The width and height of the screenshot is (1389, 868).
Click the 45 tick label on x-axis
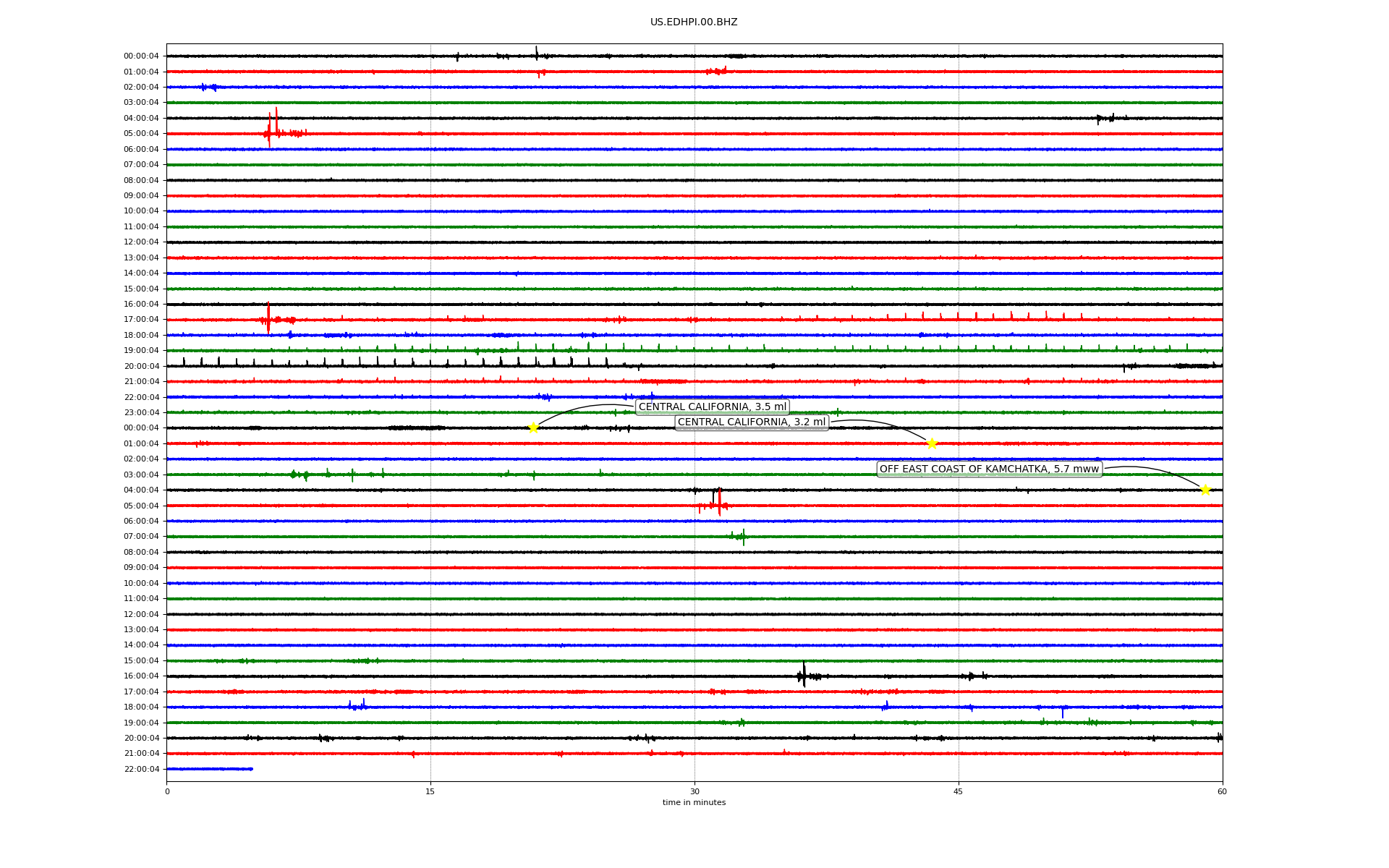959,791
